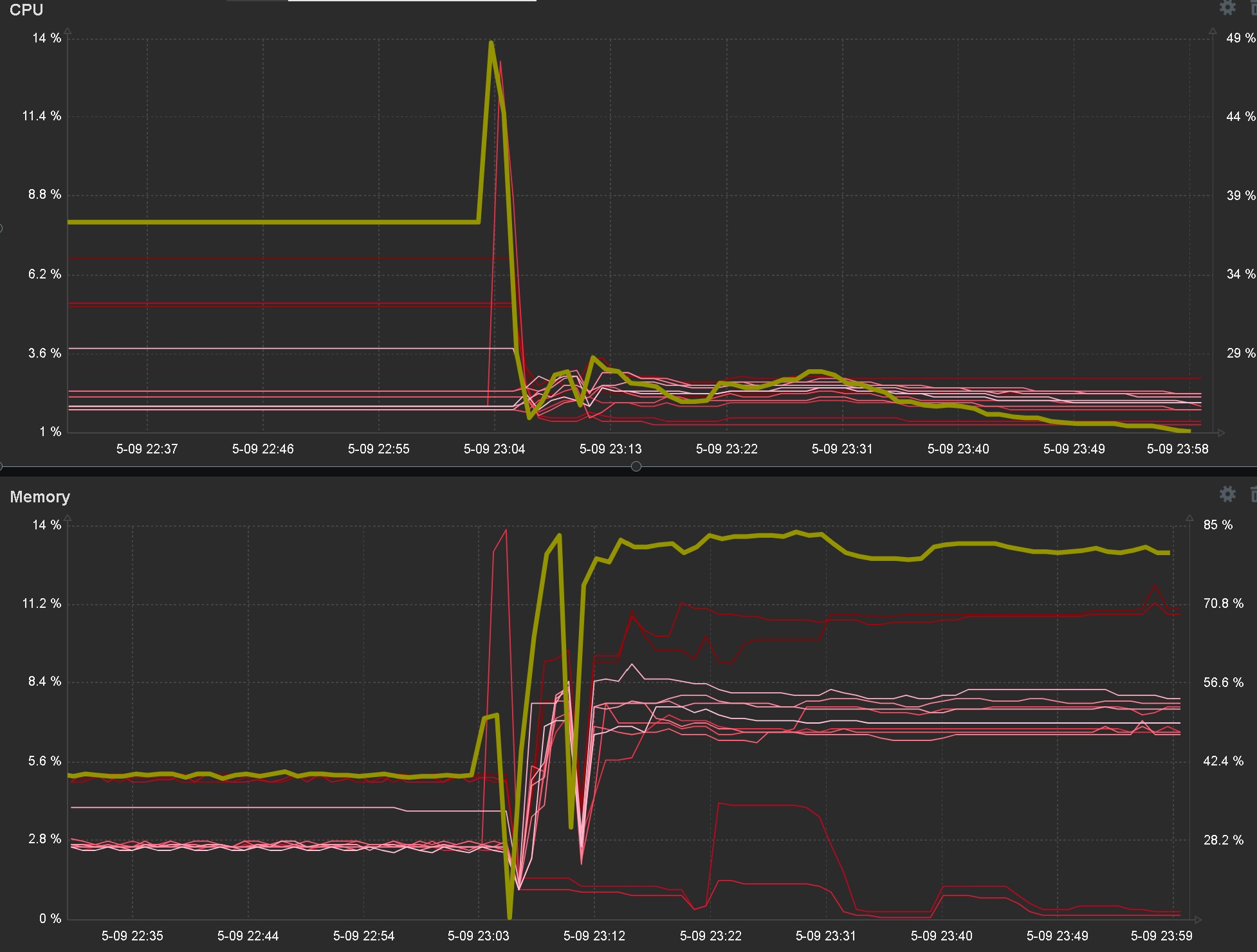Click the CPU panel title
Image resolution: width=1257 pixels, height=952 pixels.
pos(26,10)
